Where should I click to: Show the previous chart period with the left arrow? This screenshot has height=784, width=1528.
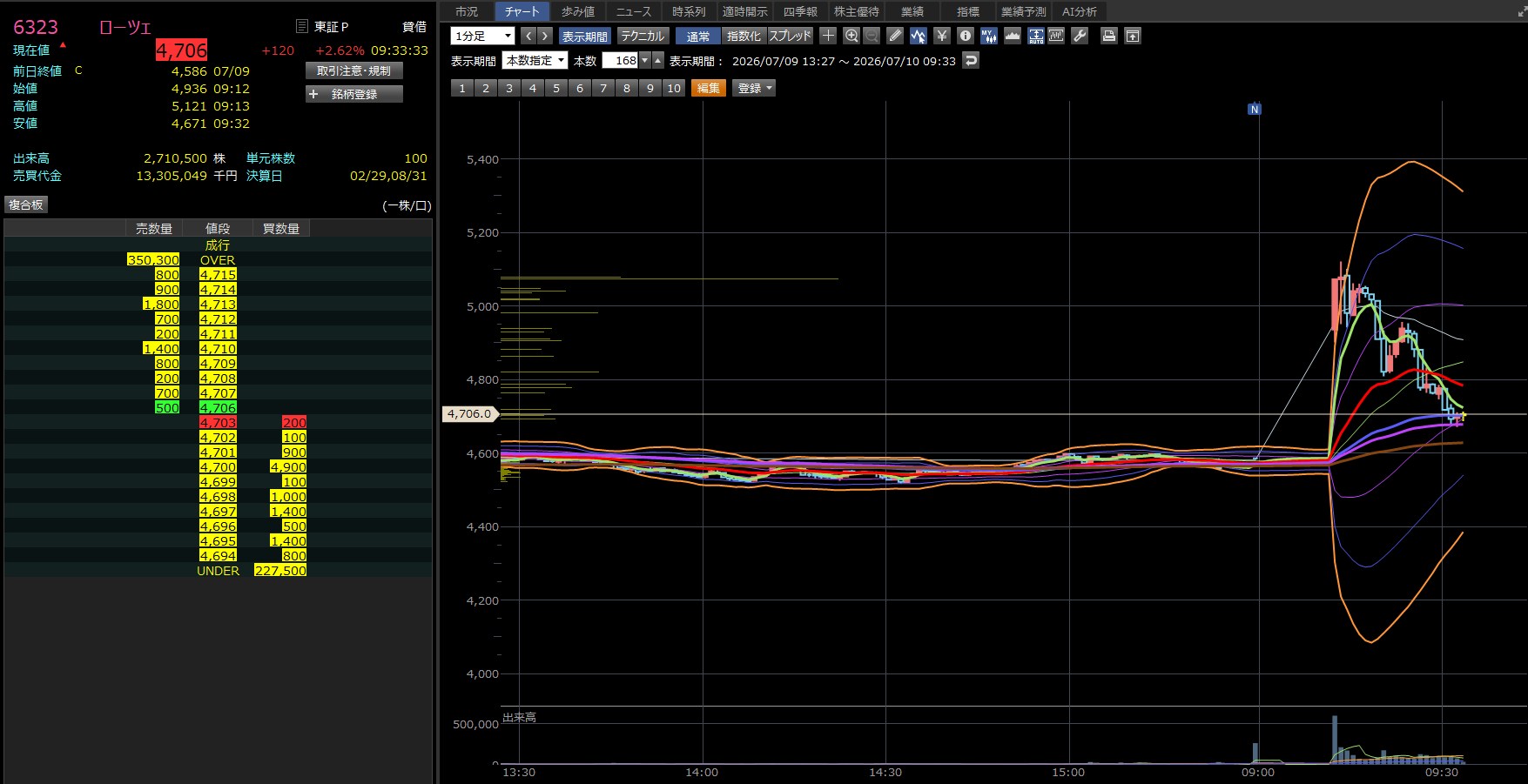point(528,36)
